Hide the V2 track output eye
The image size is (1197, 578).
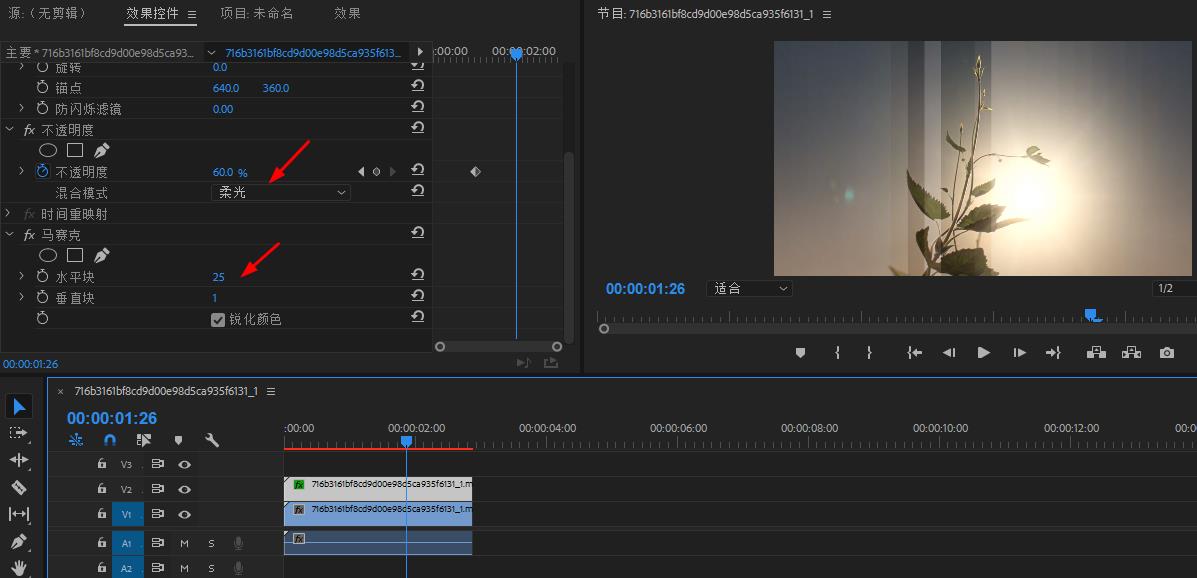click(x=184, y=489)
